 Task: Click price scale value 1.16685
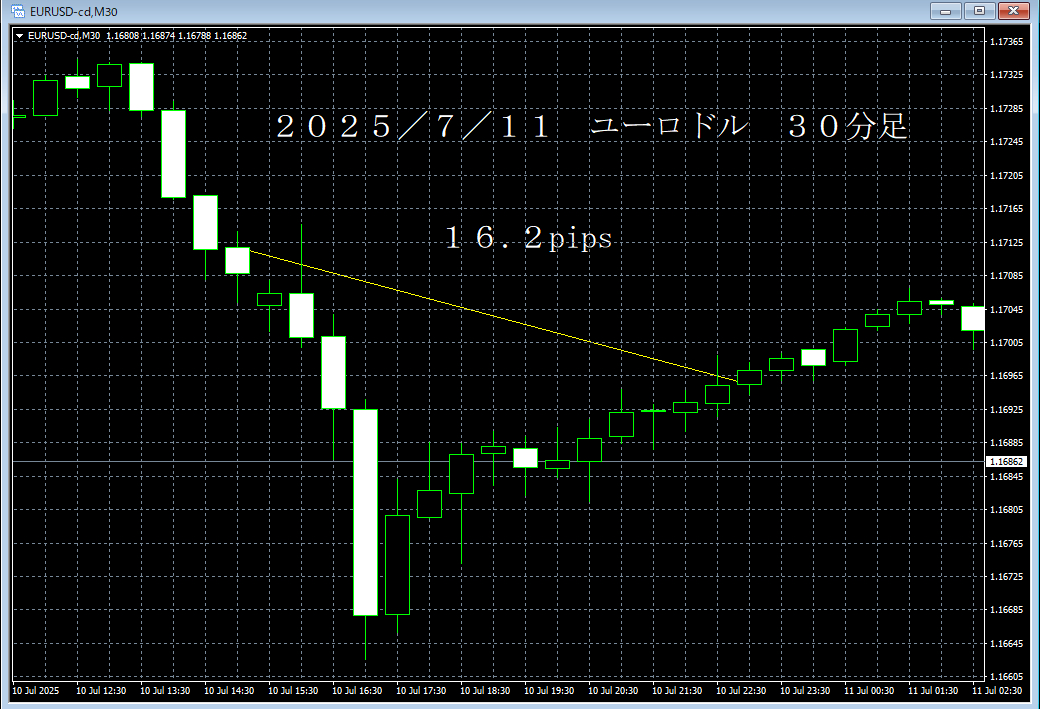[1006, 610]
